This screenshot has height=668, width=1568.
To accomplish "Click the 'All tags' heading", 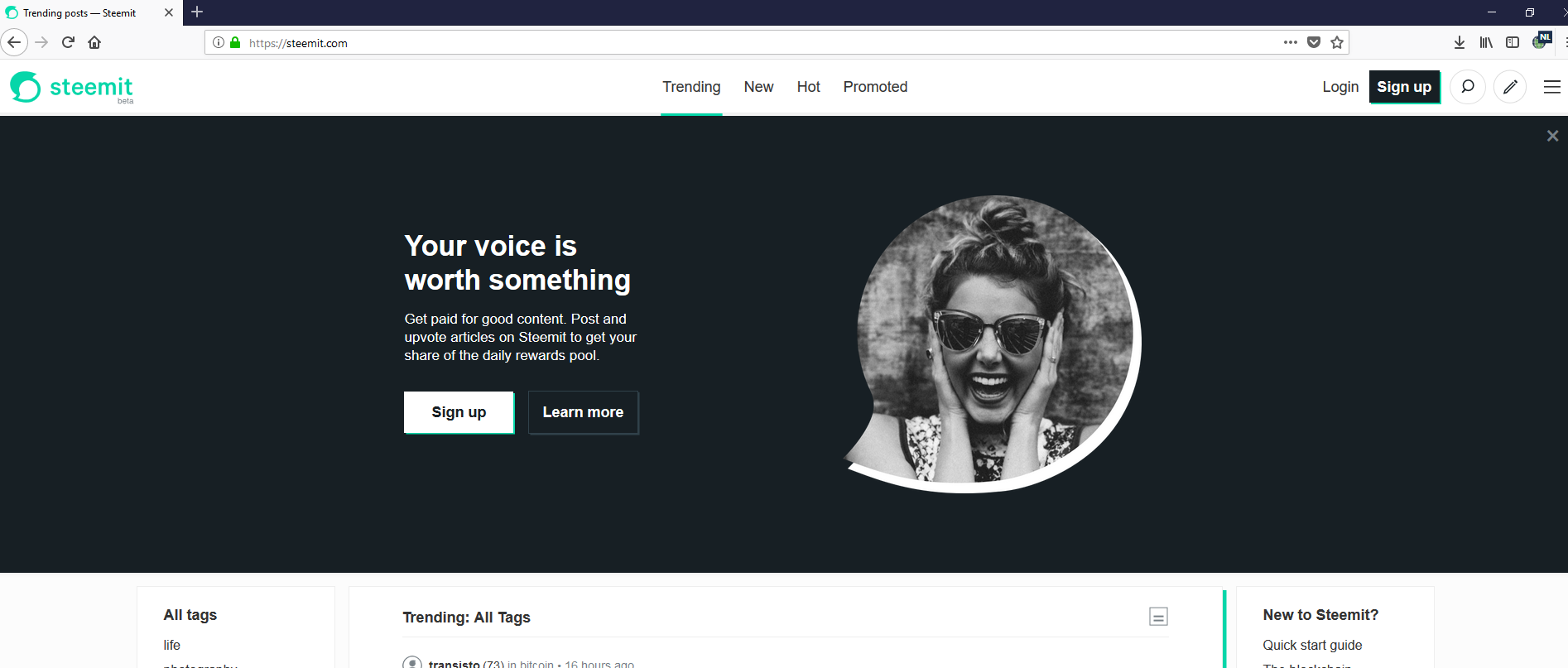I will 190,615.
